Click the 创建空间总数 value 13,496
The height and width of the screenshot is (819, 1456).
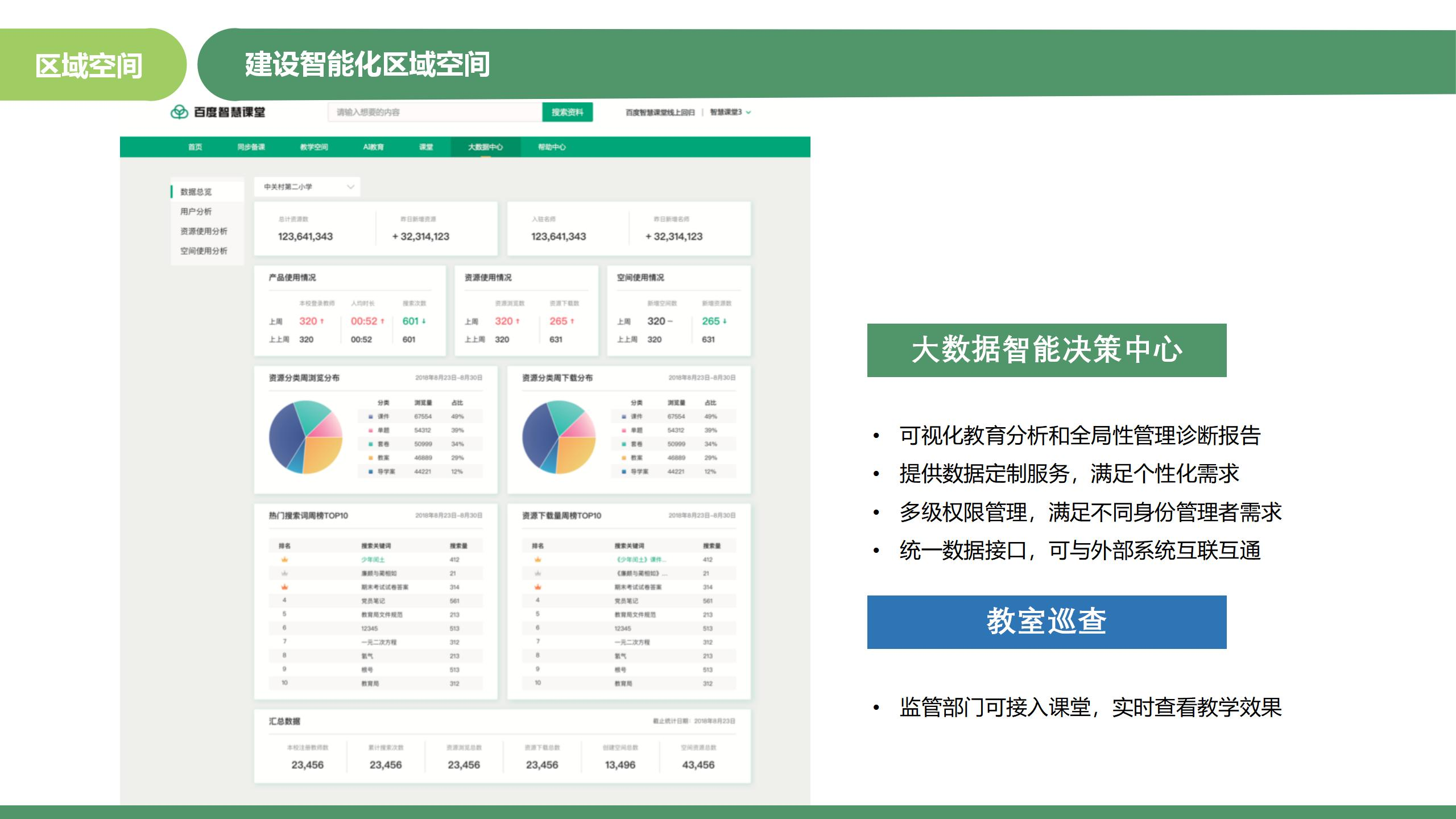[x=620, y=765]
